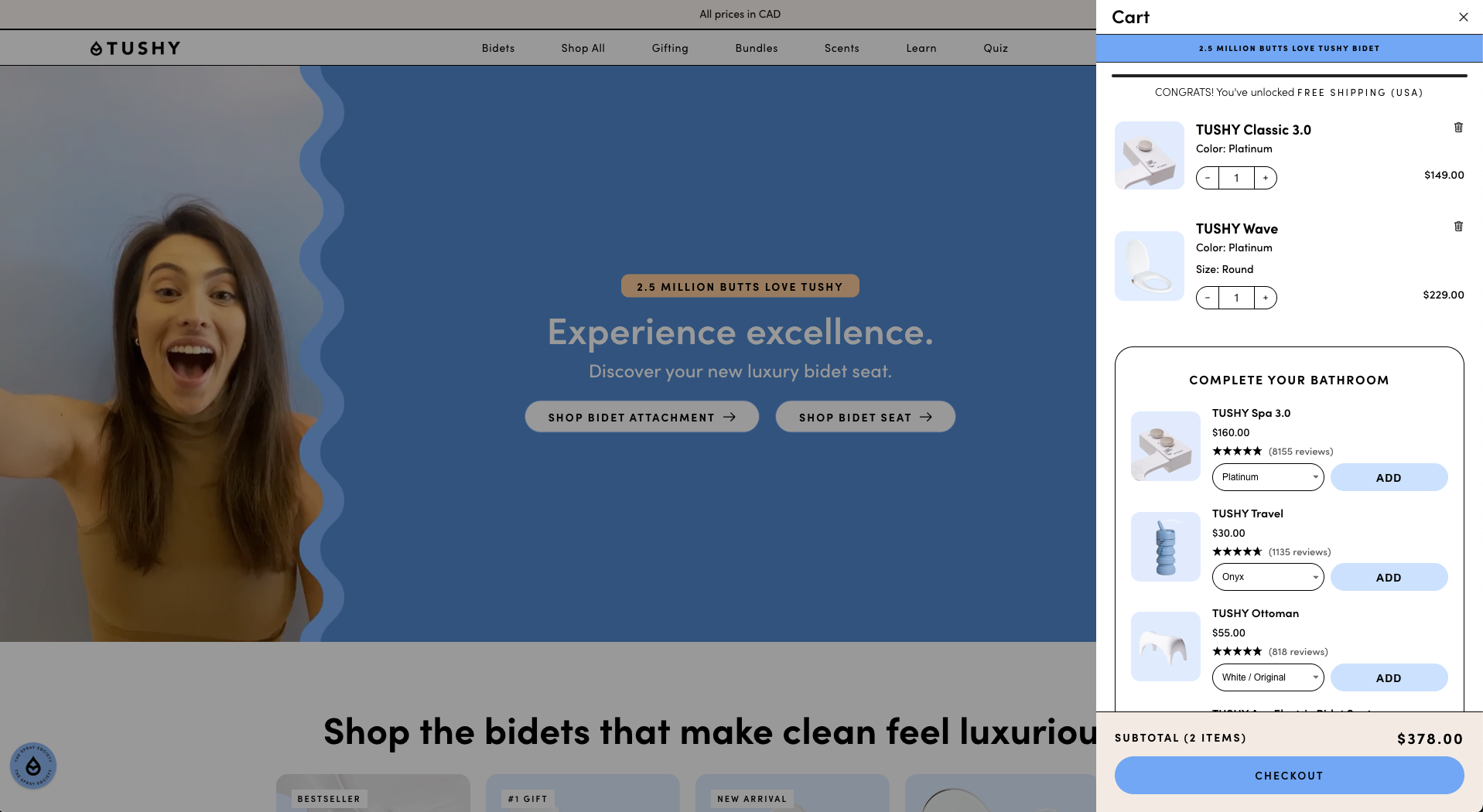The image size is (1483, 812).
Task: Proceed with the Checkout button
Action: coord(1289,776)
